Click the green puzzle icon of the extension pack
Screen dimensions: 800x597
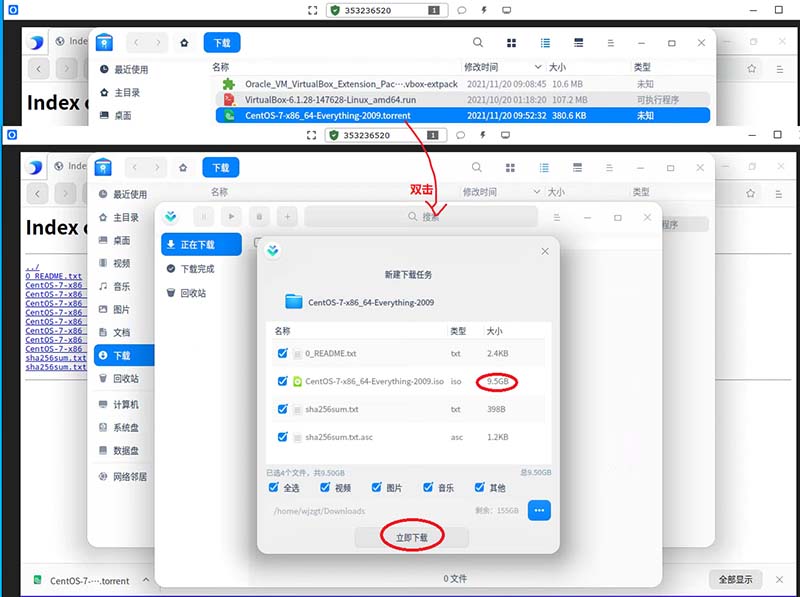coord(229,84)
